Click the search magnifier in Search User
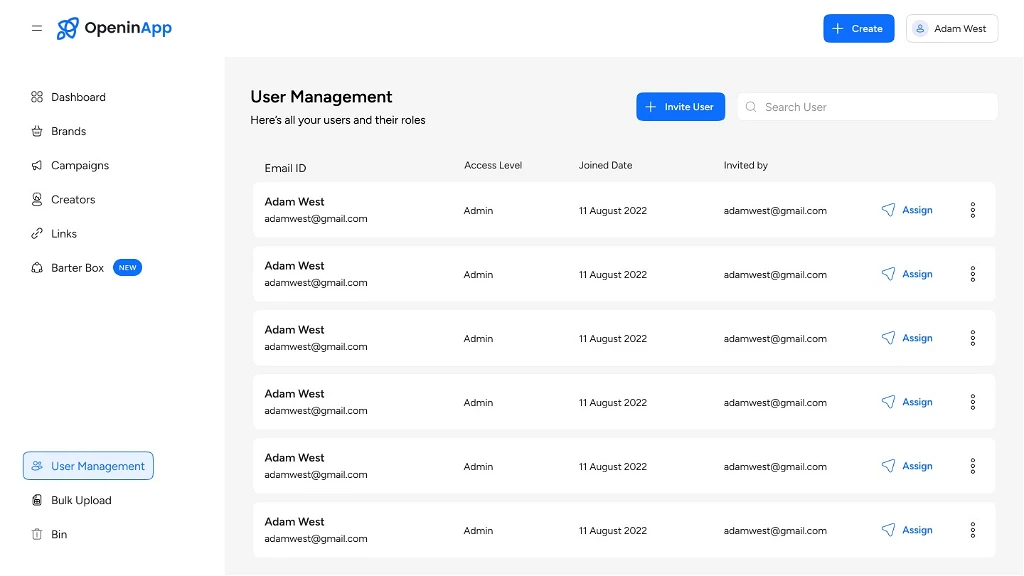Image resolution: width=1024 pixels, height=576 pixels. [750, 106]
